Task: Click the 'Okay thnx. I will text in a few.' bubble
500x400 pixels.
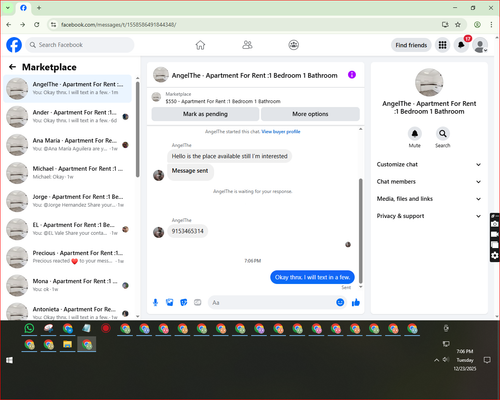Action: pos(312,277)
